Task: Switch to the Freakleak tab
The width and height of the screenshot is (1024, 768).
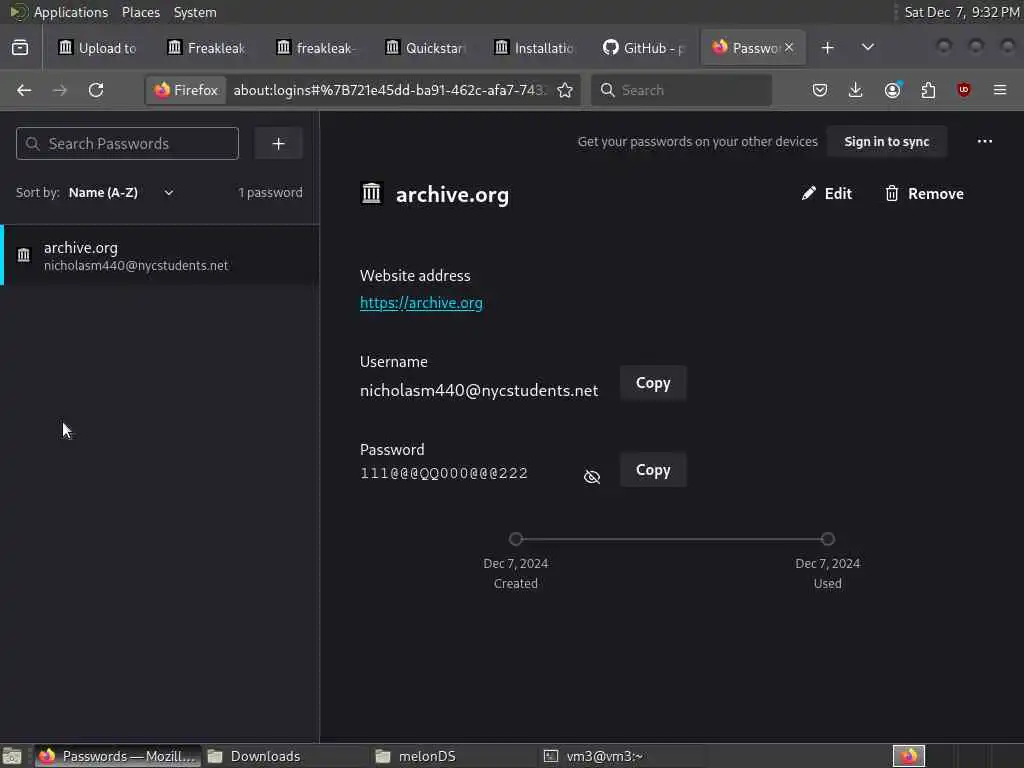Action: 208,48
